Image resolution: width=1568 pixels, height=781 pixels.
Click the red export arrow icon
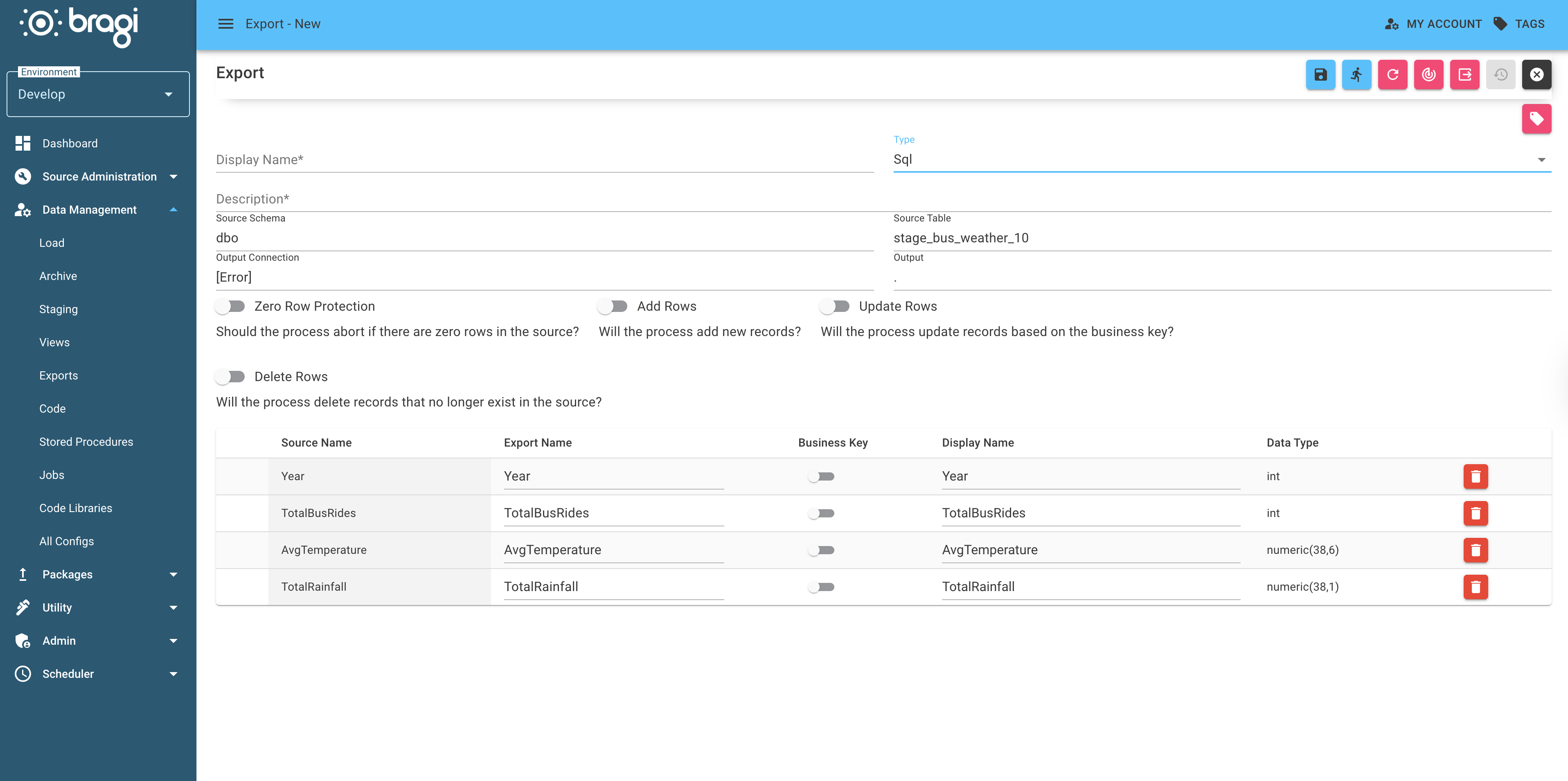click(x=1464, y=74)
